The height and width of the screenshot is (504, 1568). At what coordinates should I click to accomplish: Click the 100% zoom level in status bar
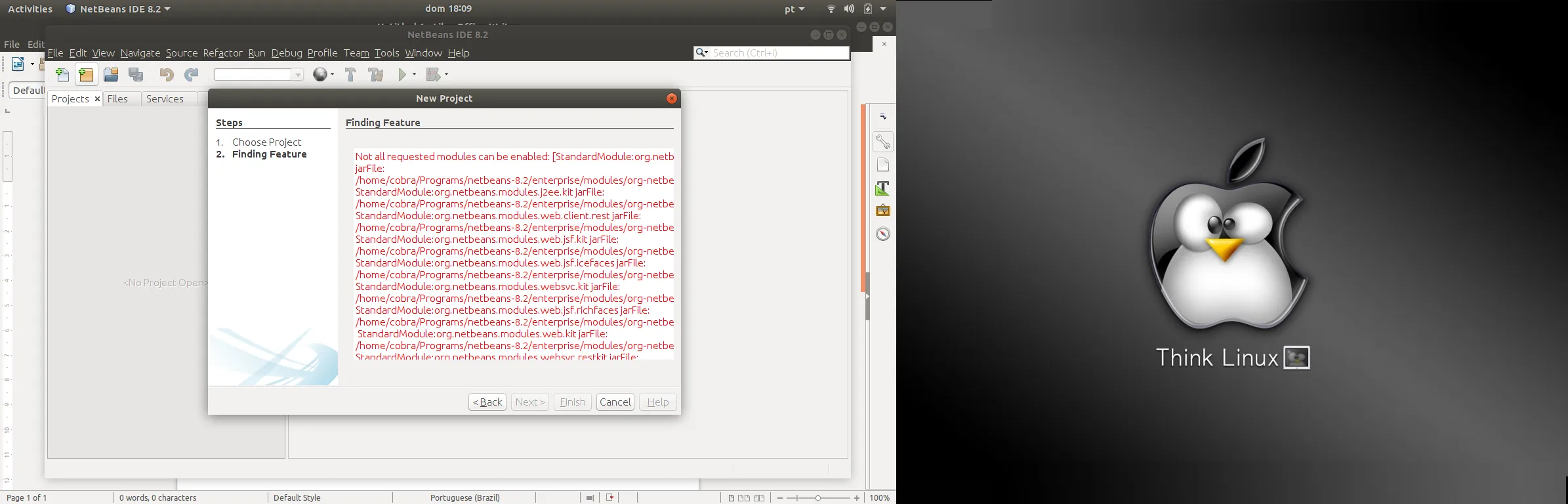point(880,498)
